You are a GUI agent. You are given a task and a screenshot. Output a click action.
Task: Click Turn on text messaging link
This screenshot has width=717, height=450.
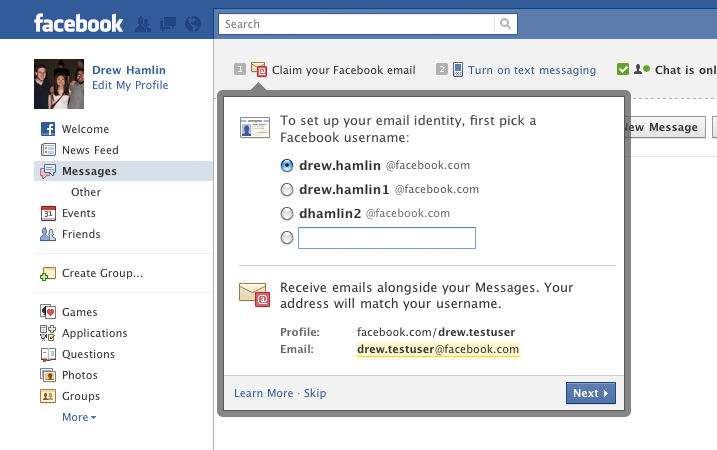coord(532,70)
